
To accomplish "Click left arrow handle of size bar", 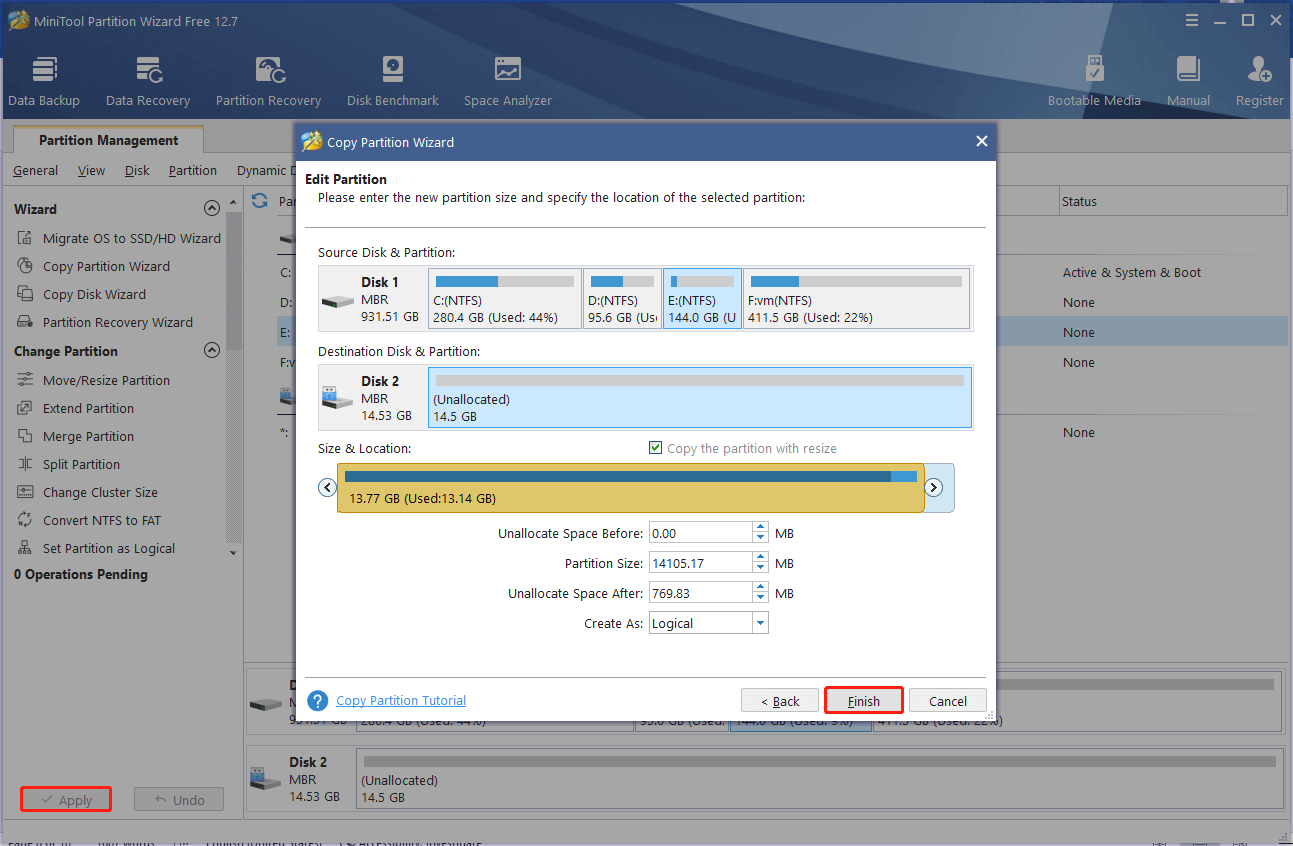I will (327, 488).
